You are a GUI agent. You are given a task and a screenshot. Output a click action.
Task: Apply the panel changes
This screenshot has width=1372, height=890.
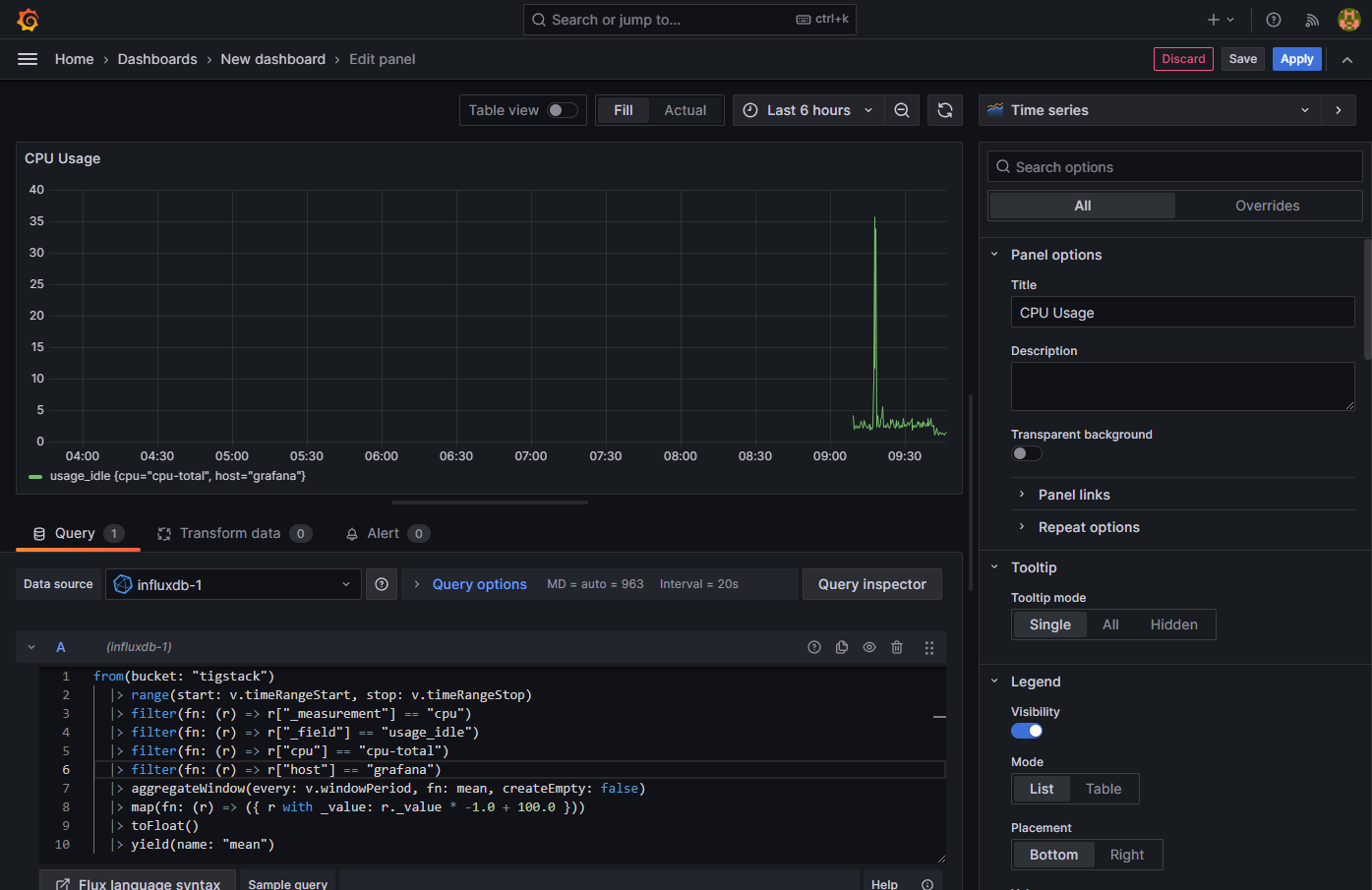(x=1296, y=58)
